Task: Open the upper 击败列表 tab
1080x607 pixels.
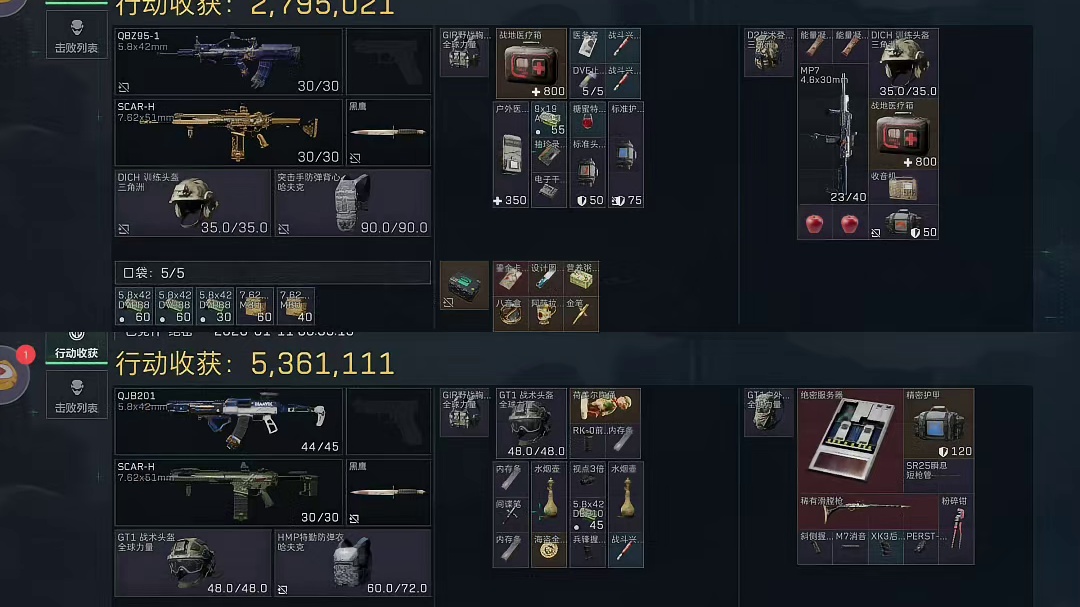Action: 76,36
